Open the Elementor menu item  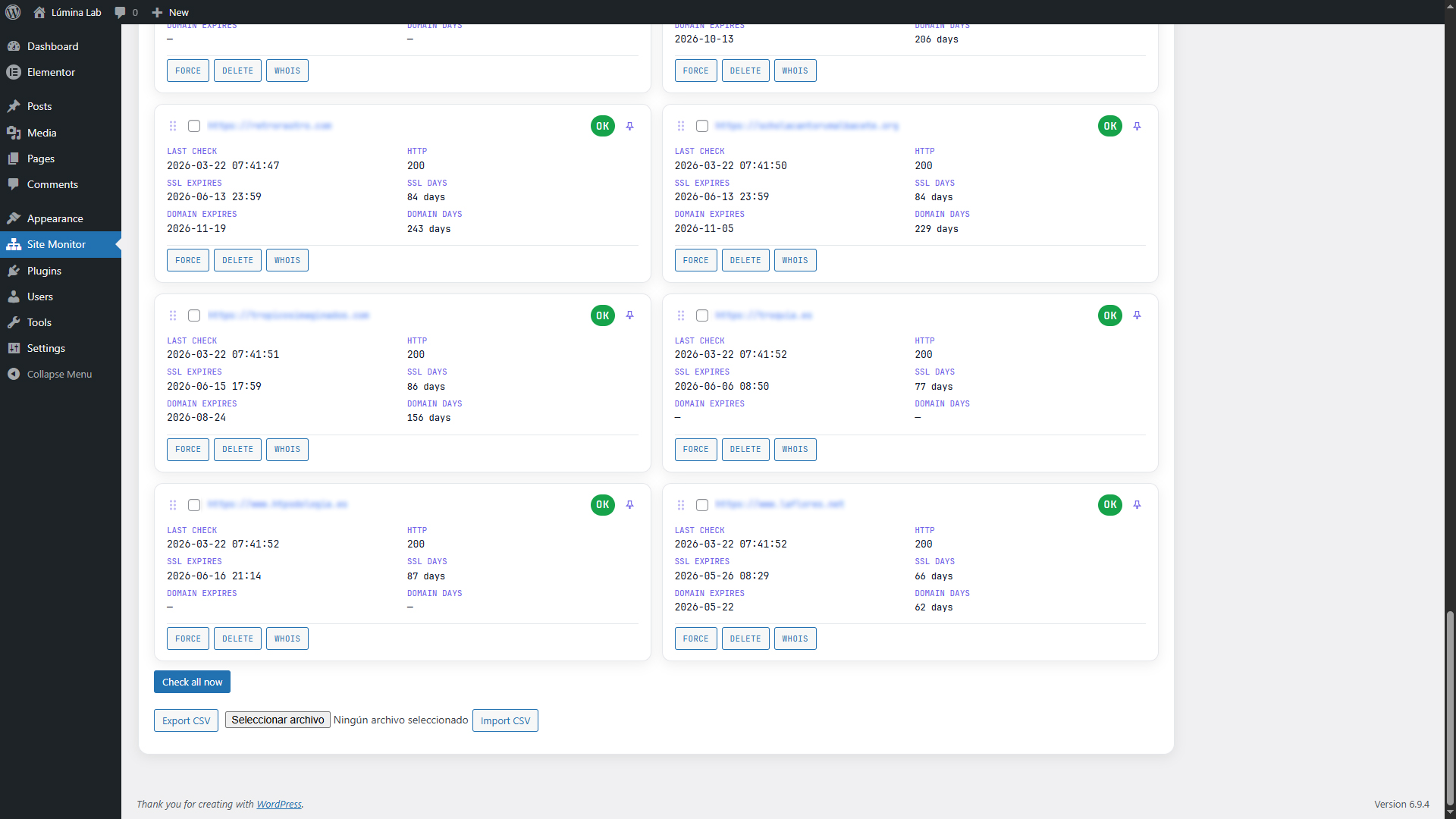(x=51, y=72)
